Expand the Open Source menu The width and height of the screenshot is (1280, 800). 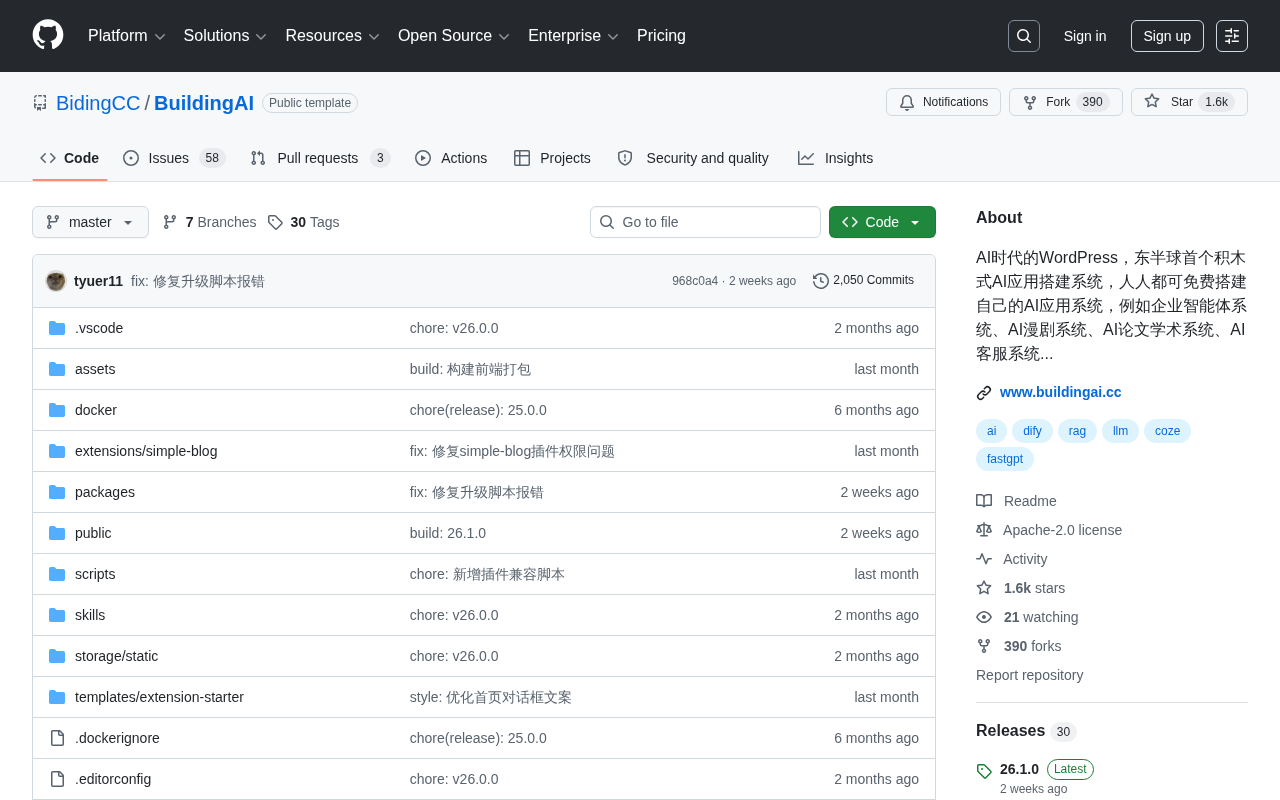(453, 36)
